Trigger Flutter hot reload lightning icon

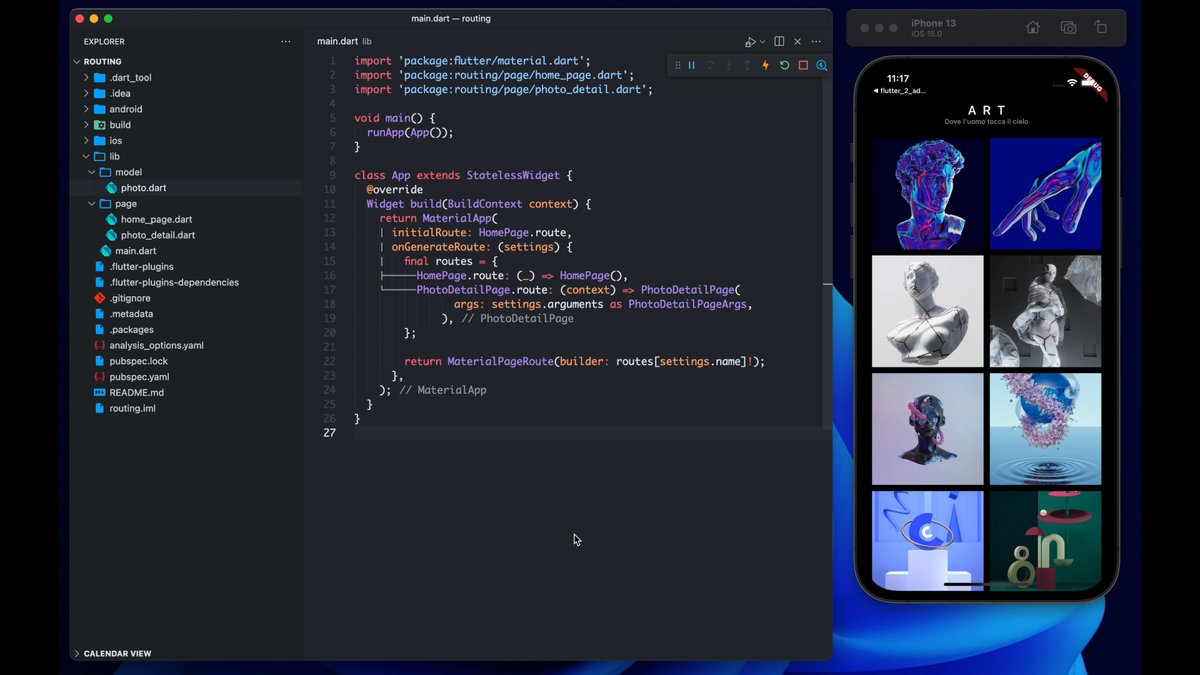[x=766, y=65]
